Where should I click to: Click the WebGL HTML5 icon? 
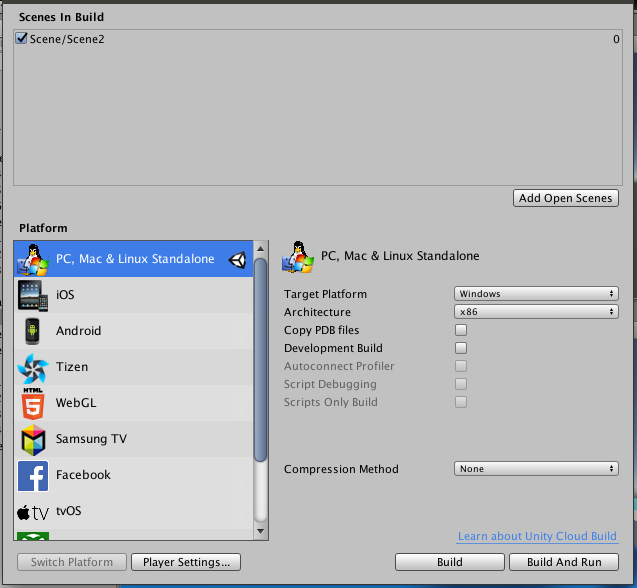tap(33, 403)
